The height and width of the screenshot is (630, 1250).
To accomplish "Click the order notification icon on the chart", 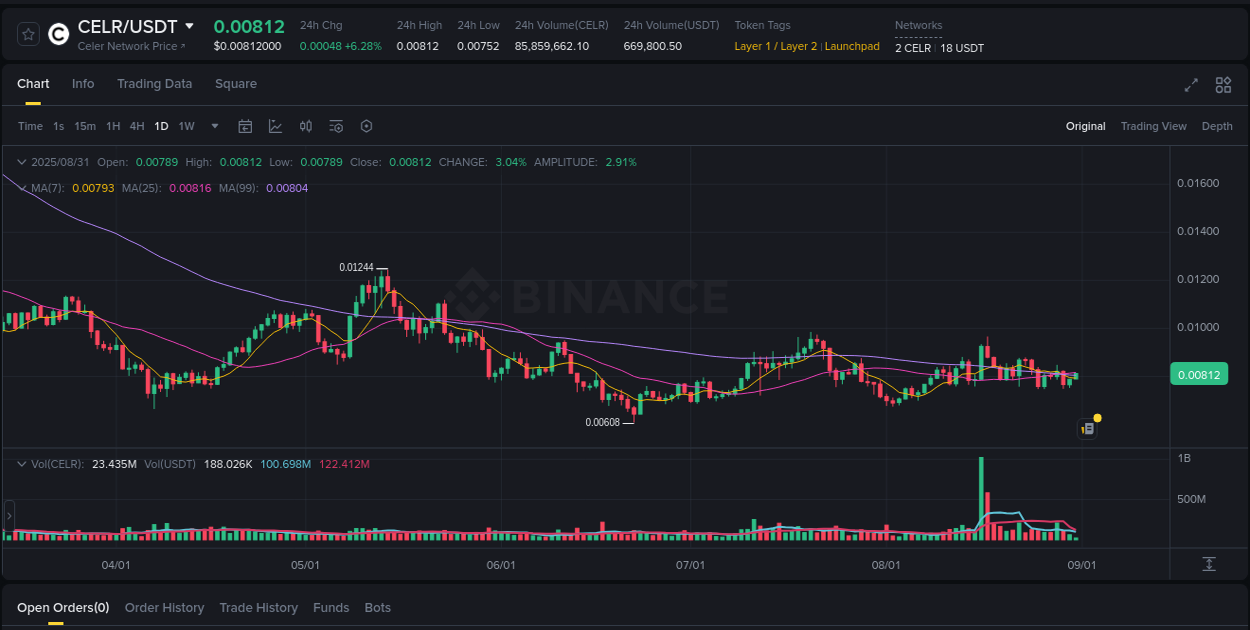I will coord(1088,427).
